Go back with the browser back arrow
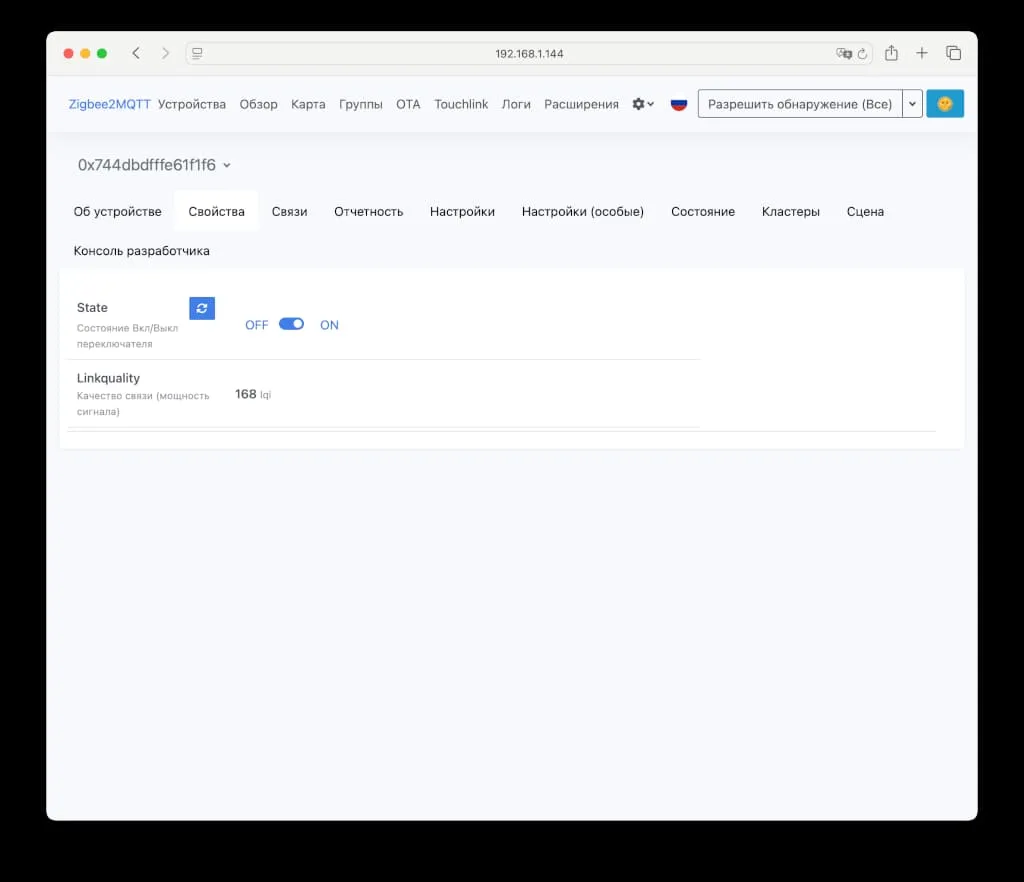This screenshot has height=882, width=1024. tap(136, 53)
